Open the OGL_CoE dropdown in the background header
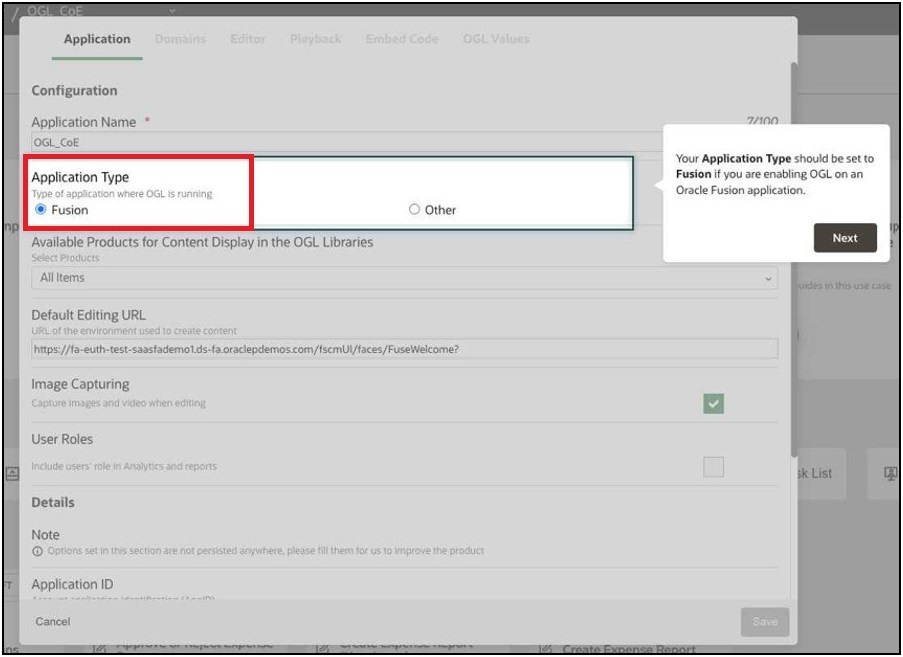The height and width of the screenshot is (657, 903). pyautogui.click(x=172, y=10)
